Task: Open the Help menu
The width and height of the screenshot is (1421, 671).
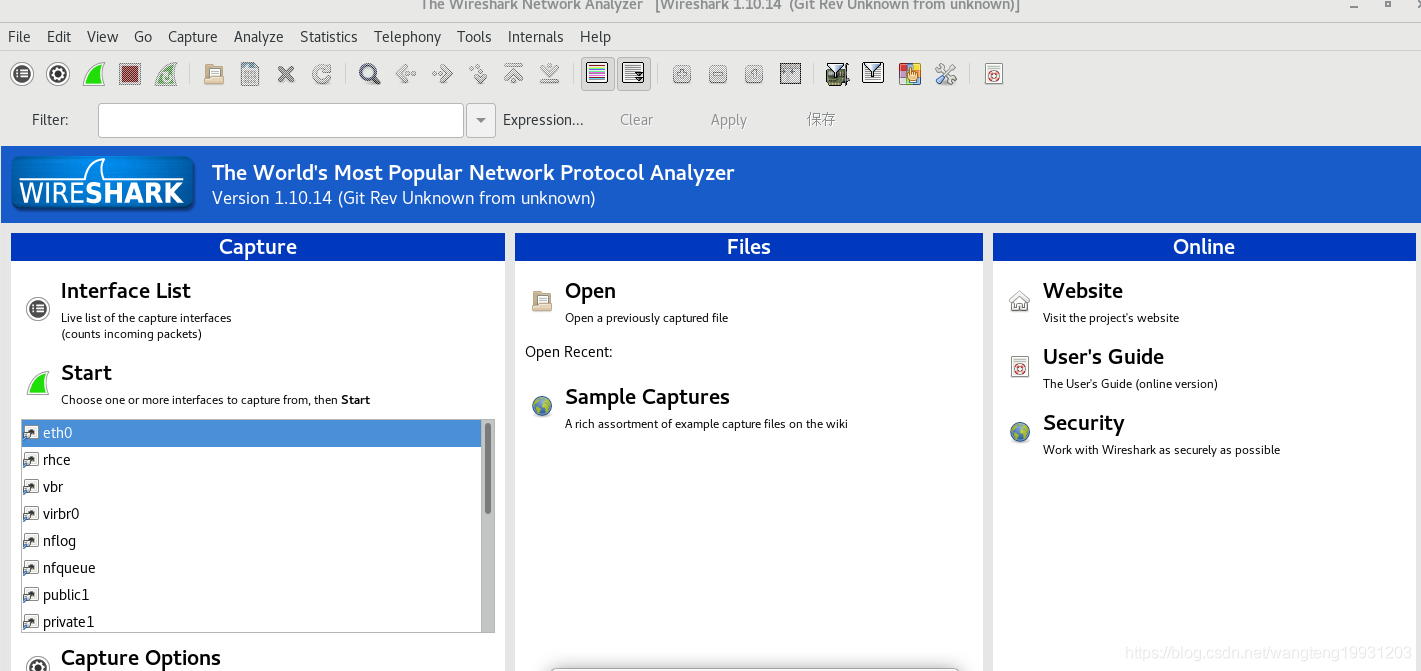Action: pyautogui.click(x=595, y=37)
